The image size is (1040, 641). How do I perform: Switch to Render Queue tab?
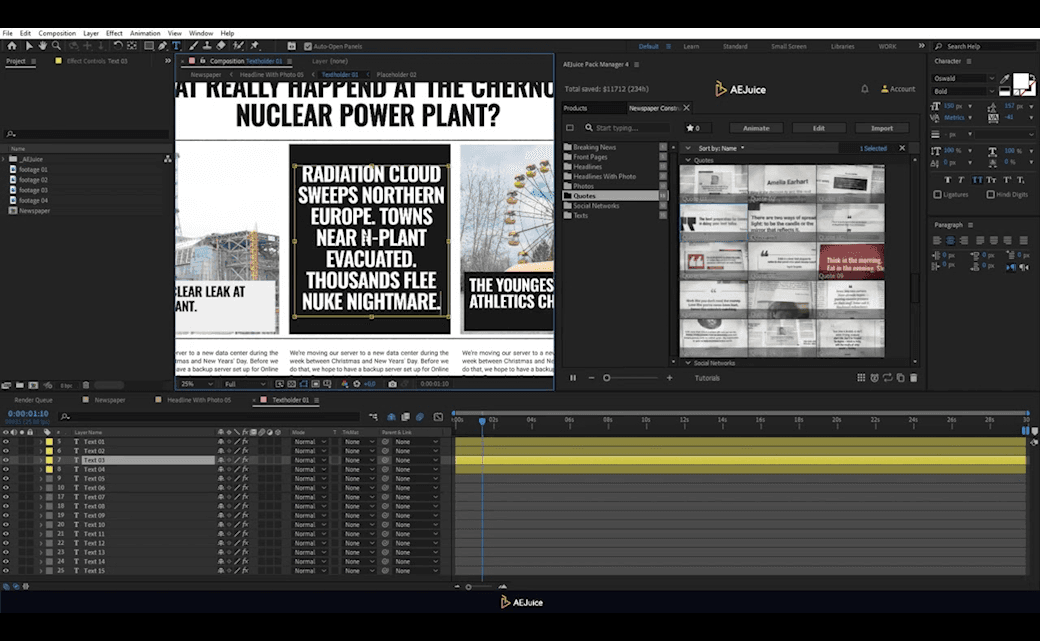(33, 400)
